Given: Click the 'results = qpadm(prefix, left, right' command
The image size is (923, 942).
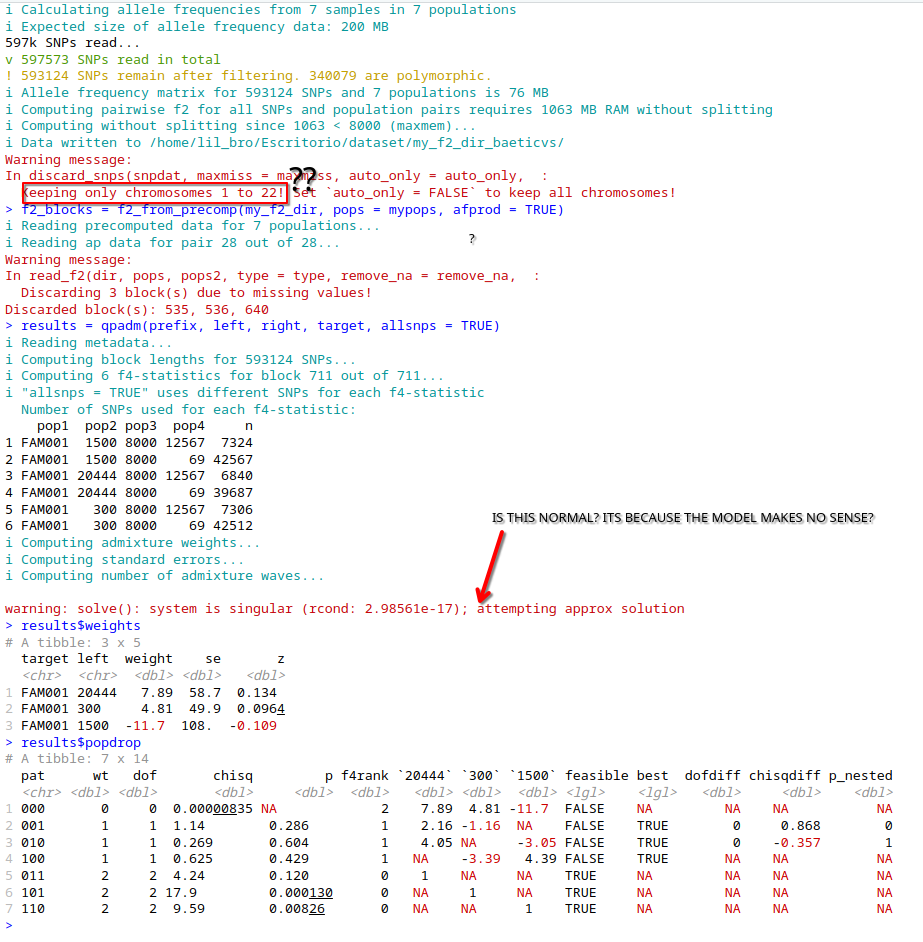Looking at the screenshot, I should tap(252, 326).
